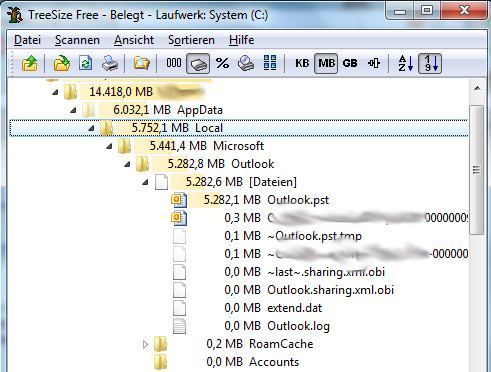Viewport: 491px width, 372px height.
Task: Switch to percent display mode
Action: pyautogui.click(x=222, y=63)
